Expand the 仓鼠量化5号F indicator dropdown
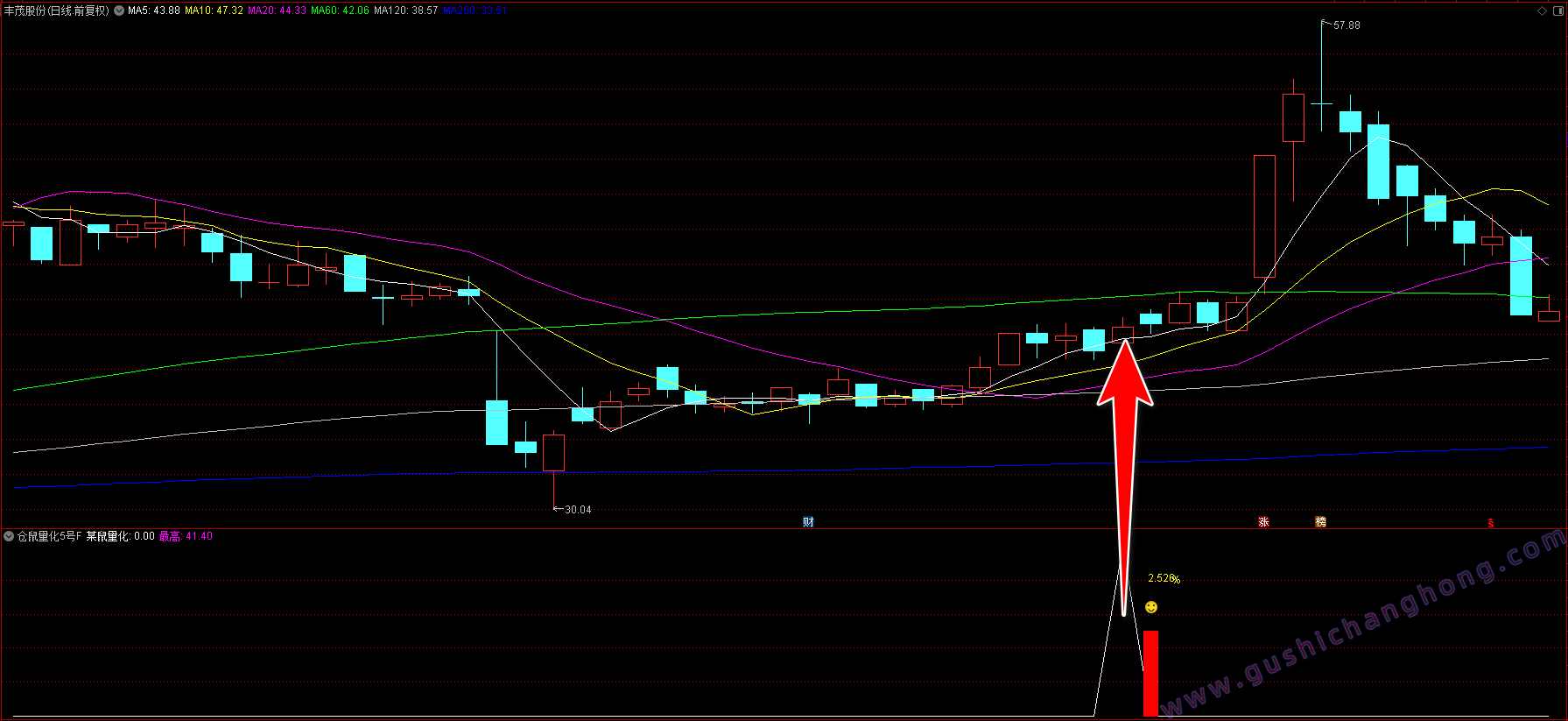 pyautogui.click(x=9, y=536)
